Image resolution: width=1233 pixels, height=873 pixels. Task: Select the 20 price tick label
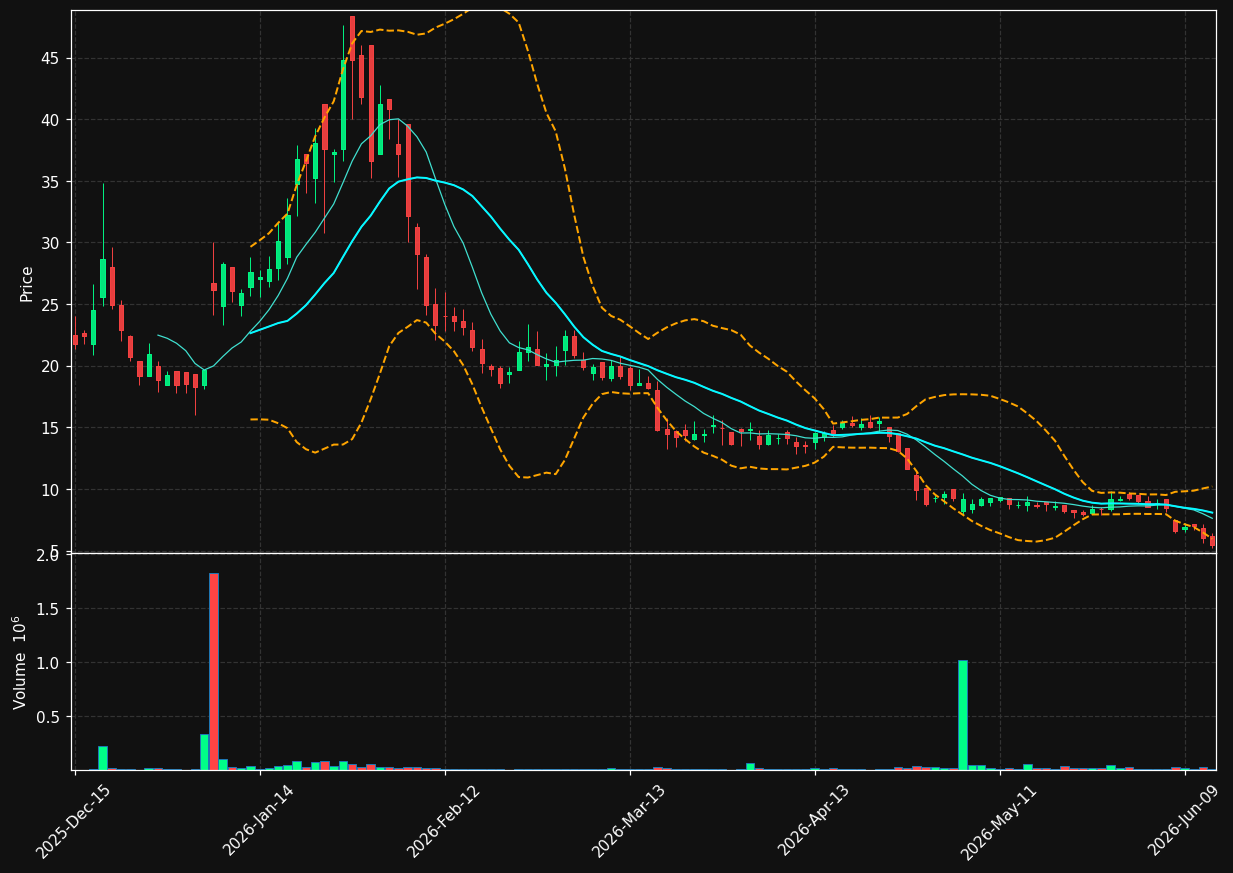pos(51,367)
